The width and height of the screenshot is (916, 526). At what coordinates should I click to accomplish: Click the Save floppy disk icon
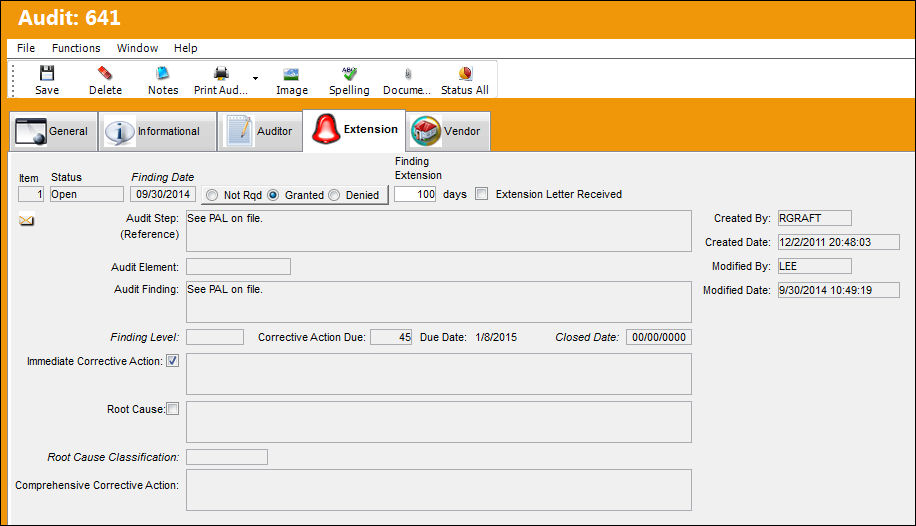tap(47, 73)
